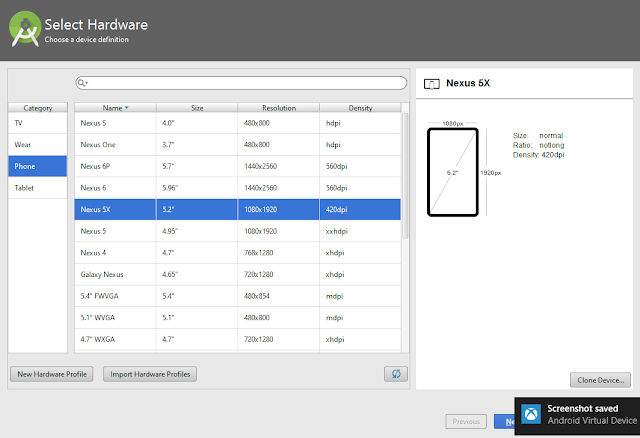Screen dimensions: 640x438
Task: Click the device table vertical scrollbar
Action: point(405,176)
